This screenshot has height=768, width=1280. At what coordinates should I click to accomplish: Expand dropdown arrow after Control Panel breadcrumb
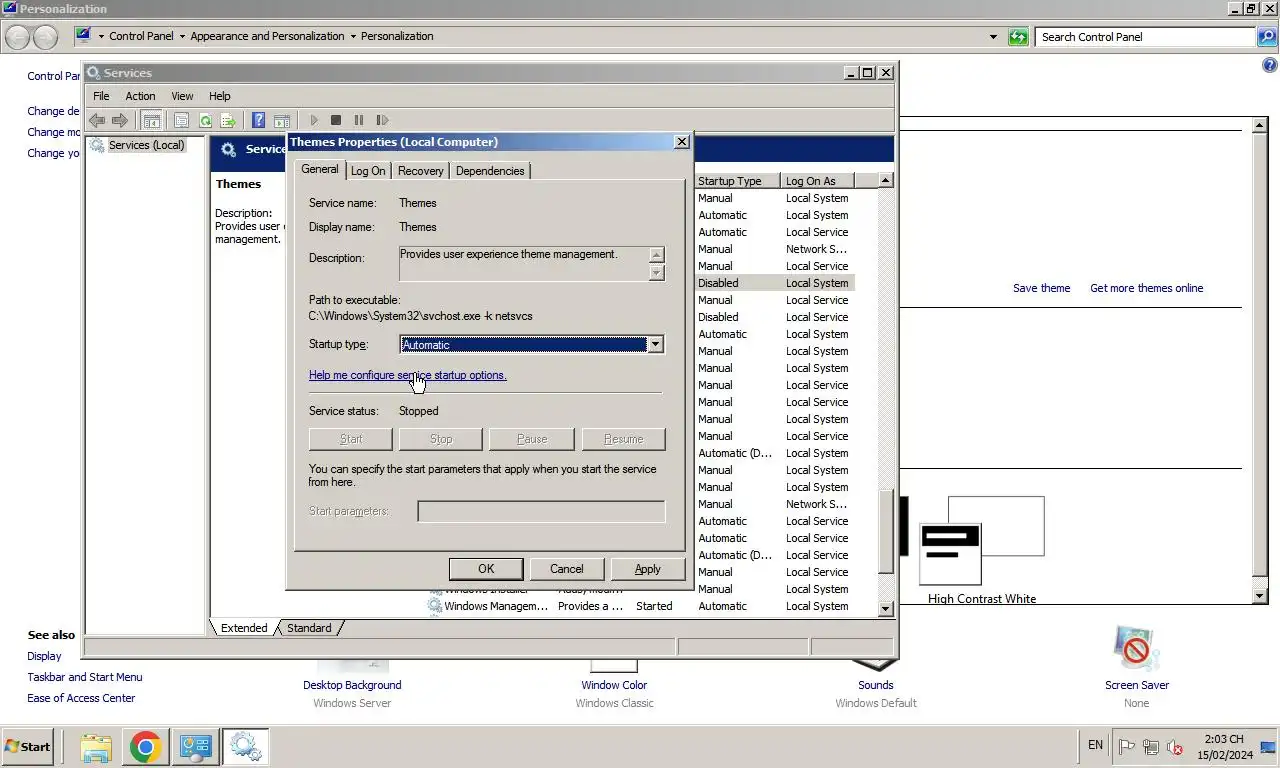click(181, 36)
